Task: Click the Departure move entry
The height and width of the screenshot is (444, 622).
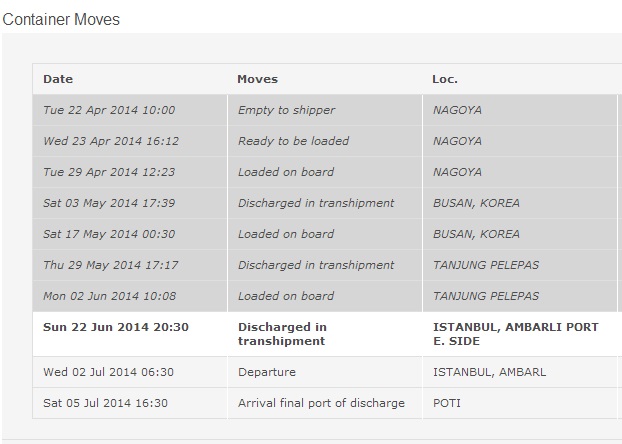Action: [266, 372]
